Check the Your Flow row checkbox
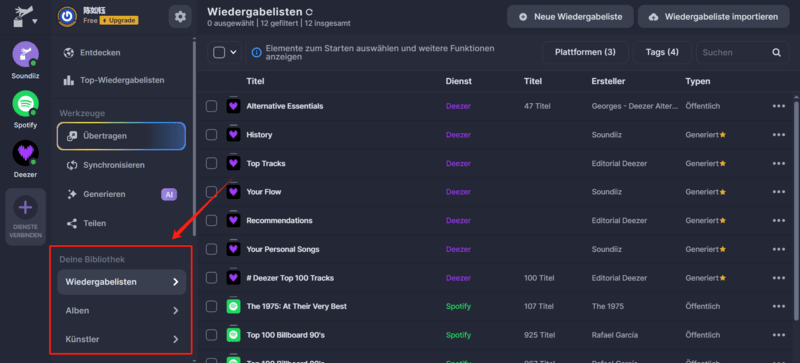Viewport: 800px width, 363px height. tap(211, 192)
